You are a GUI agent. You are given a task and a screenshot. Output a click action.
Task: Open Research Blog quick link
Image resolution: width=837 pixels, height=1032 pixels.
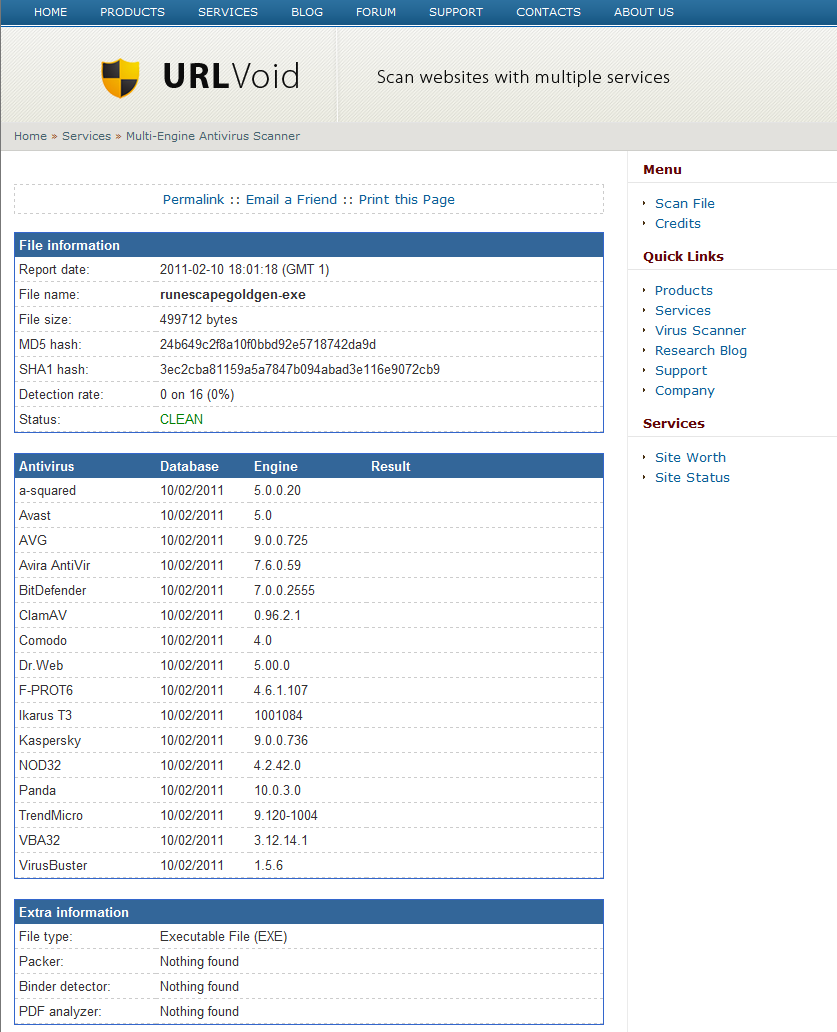click(701, 351)
